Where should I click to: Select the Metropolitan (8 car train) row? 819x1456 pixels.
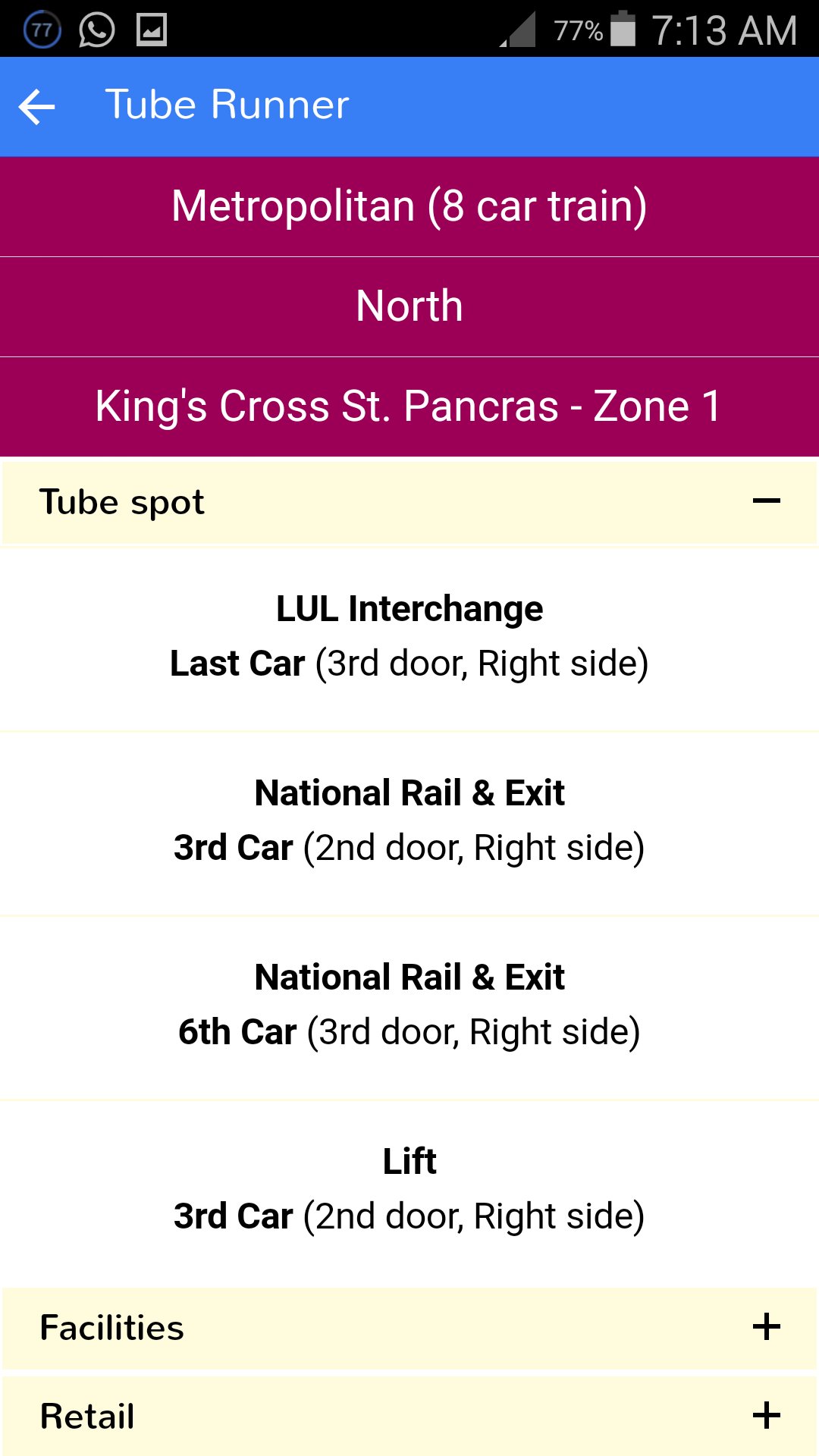pos(409,206)
